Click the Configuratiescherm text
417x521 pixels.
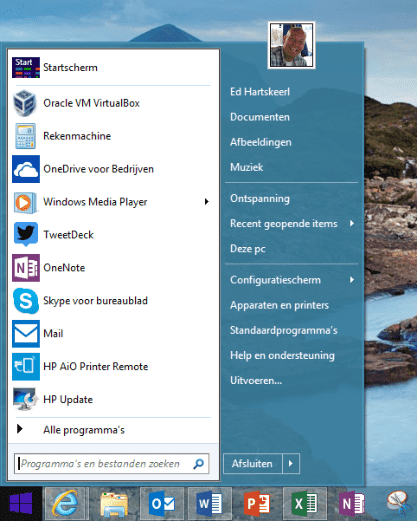point(275,280)
